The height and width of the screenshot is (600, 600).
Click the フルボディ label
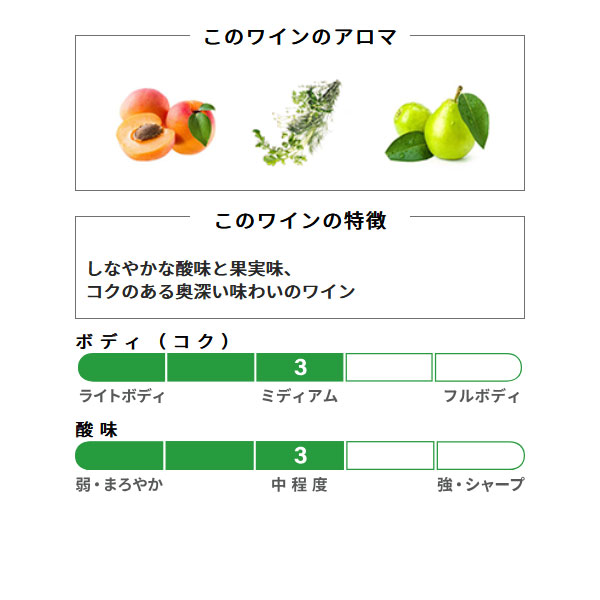pos(482,396)
